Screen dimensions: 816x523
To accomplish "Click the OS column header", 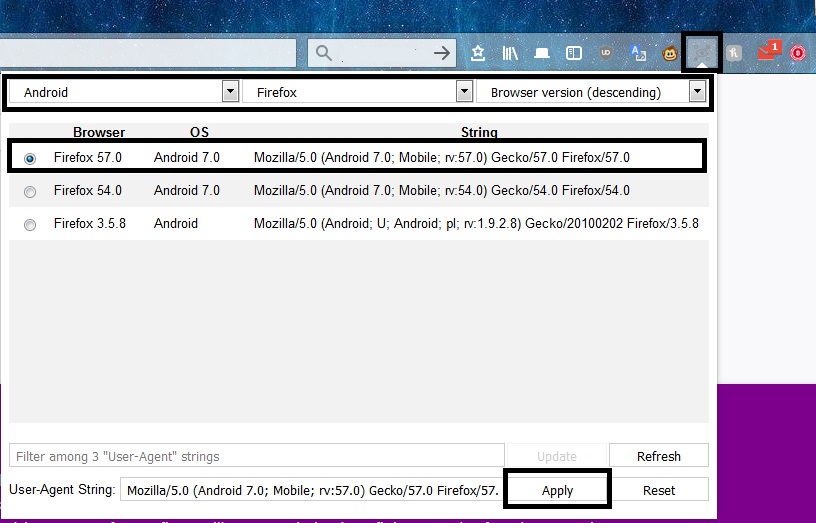I will [199, 132].
